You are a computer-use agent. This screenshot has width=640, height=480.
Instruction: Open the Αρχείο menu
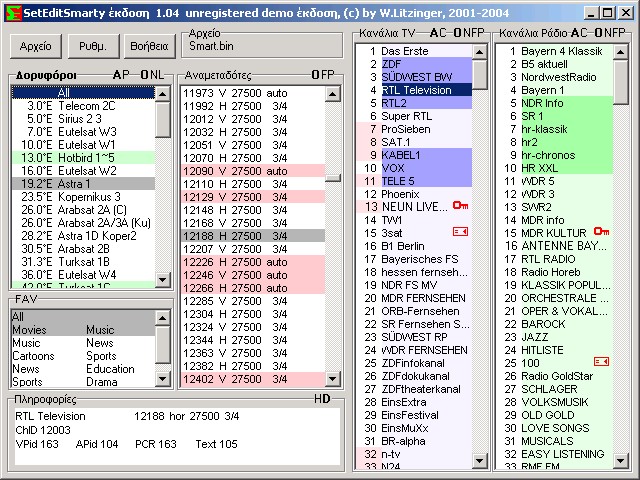tap(35, 46)
